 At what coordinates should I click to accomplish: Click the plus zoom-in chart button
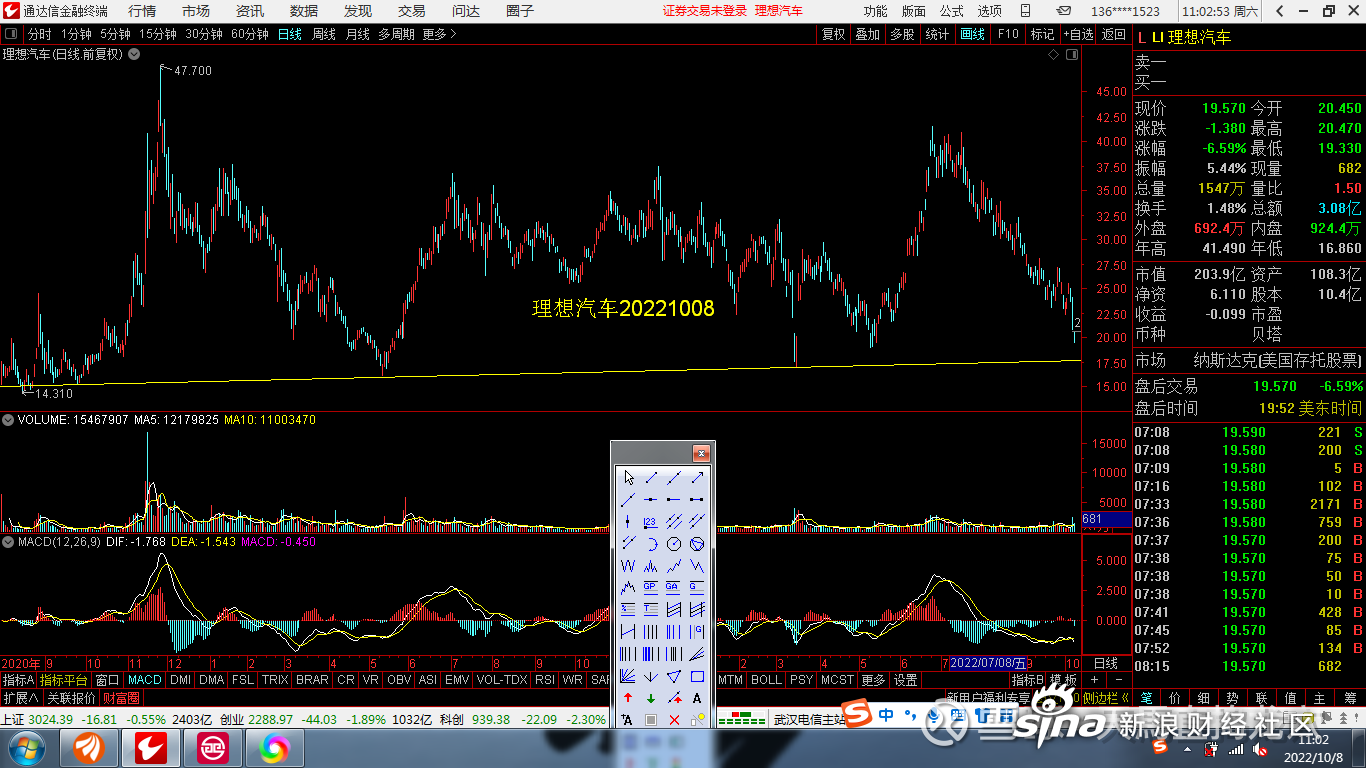1095,680
